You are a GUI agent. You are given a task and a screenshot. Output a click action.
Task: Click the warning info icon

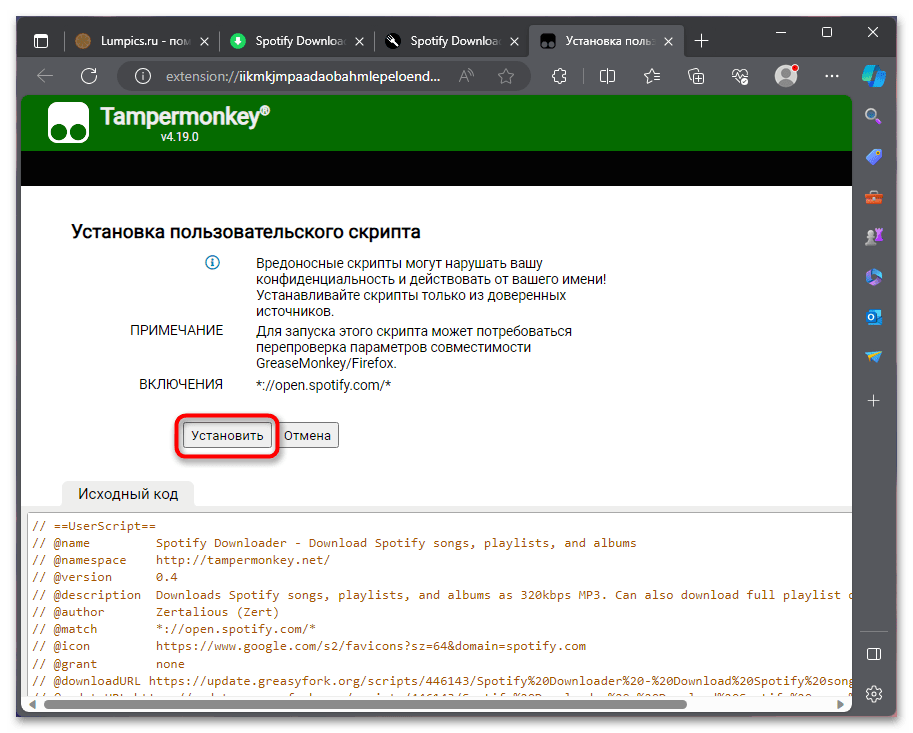click(213, 263)
